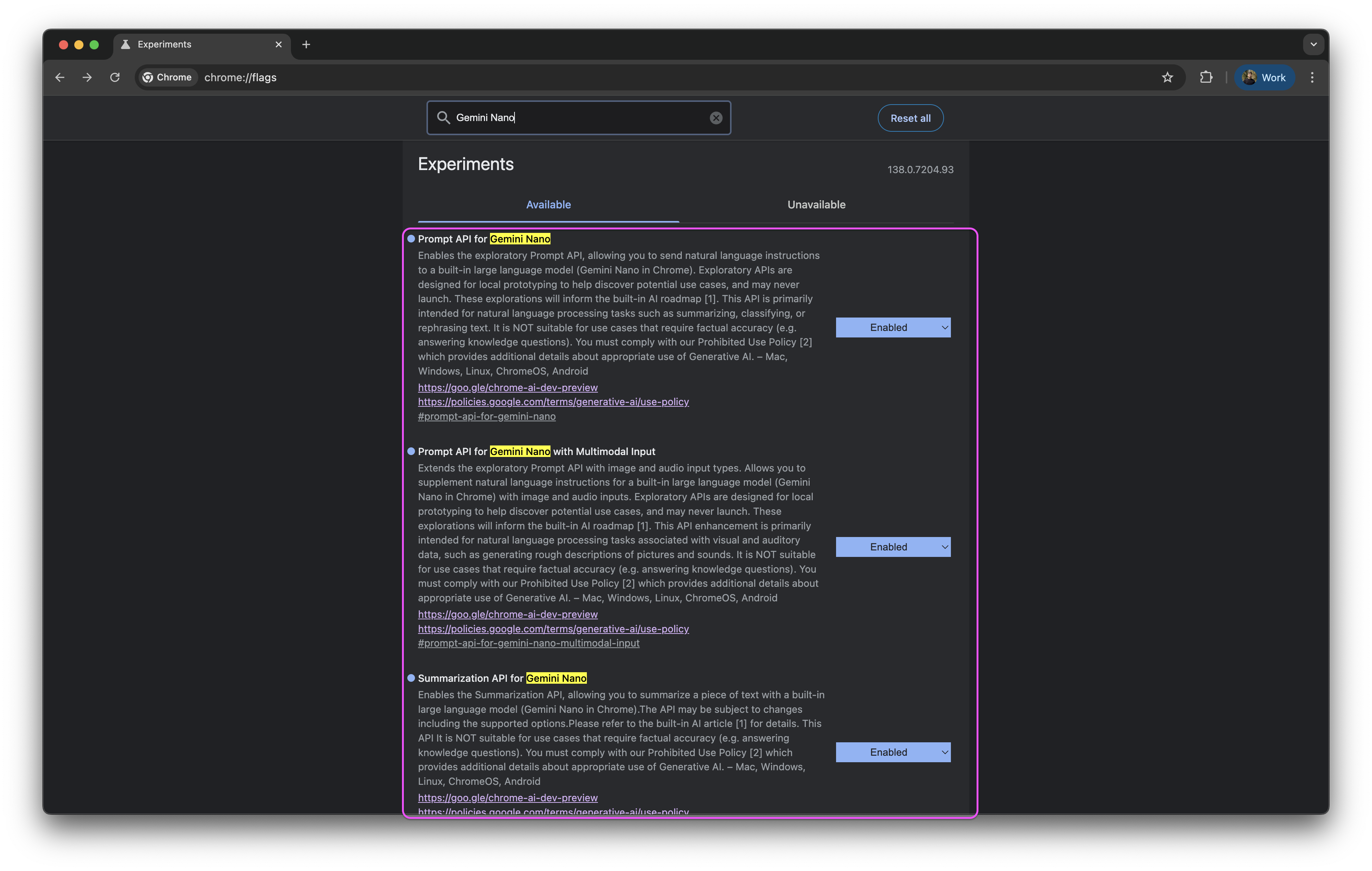
Task: Select the Experiments browser tab
Action: click(x=202, y=44)
